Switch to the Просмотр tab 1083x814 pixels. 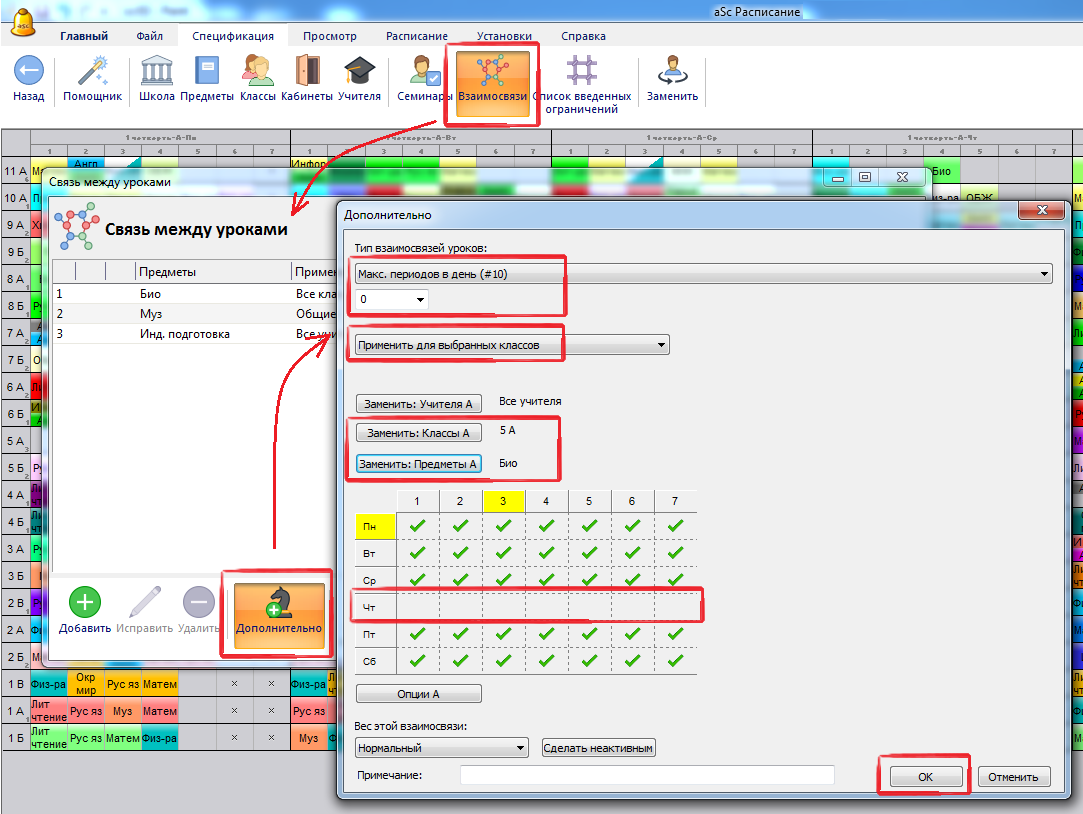330,36
